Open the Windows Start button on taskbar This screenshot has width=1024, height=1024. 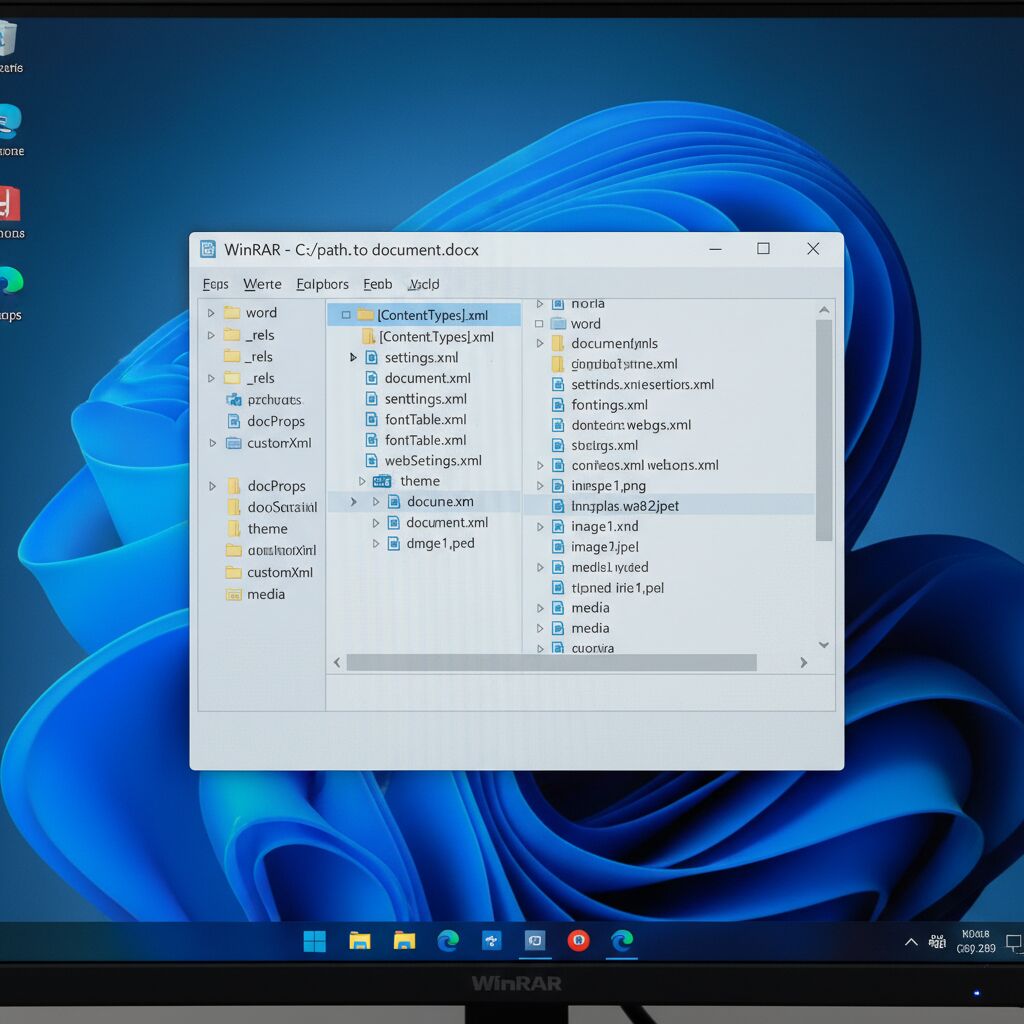point(314,941)
